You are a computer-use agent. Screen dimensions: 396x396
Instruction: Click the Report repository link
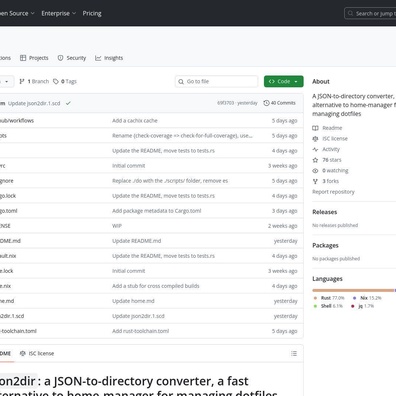[333, 192]
